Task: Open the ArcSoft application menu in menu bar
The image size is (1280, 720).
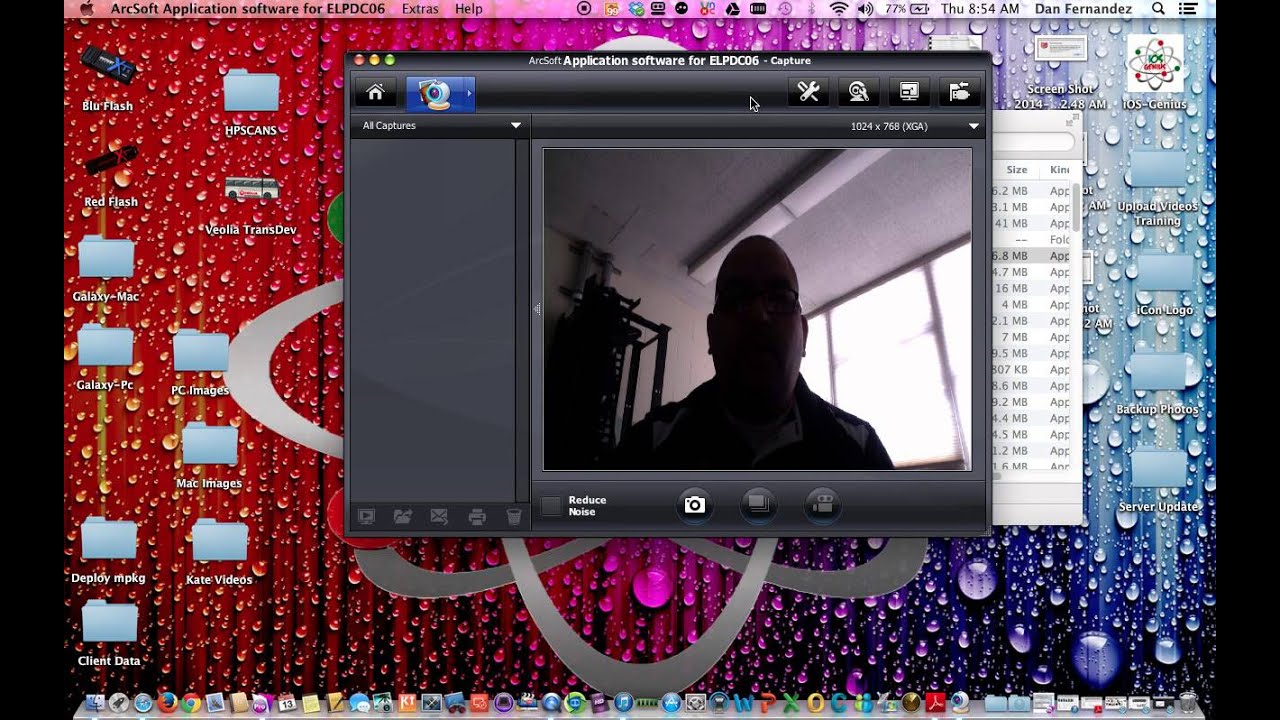Action: coord(248,9)
